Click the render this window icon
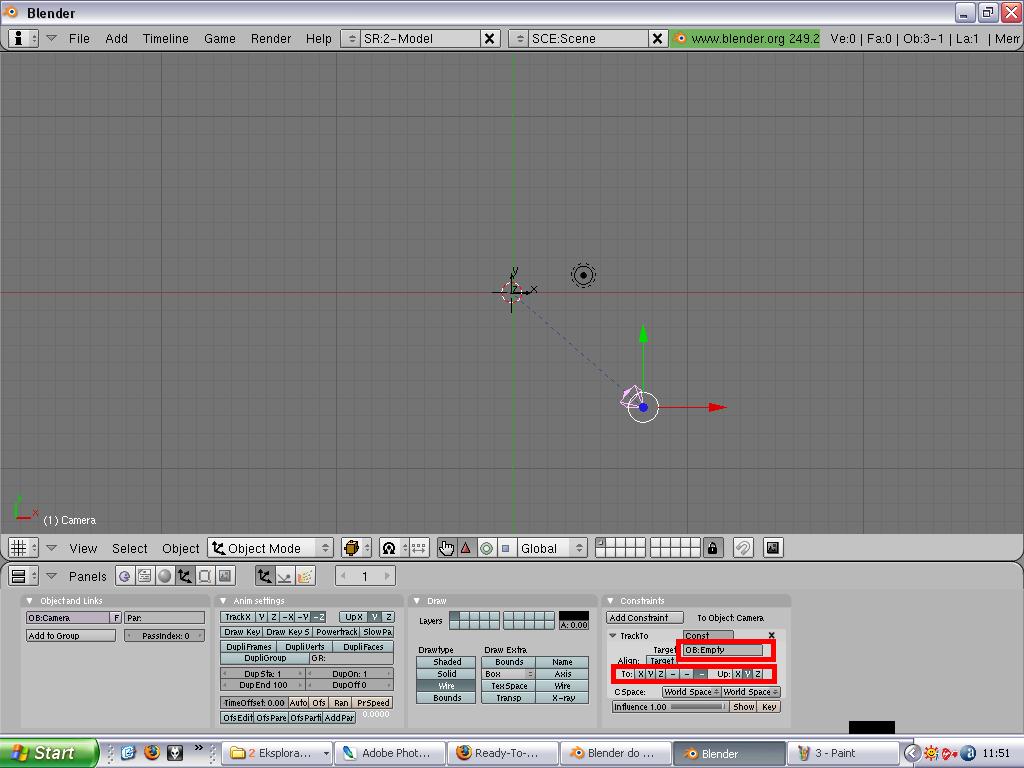1024x768 pixels. point(773,548)
